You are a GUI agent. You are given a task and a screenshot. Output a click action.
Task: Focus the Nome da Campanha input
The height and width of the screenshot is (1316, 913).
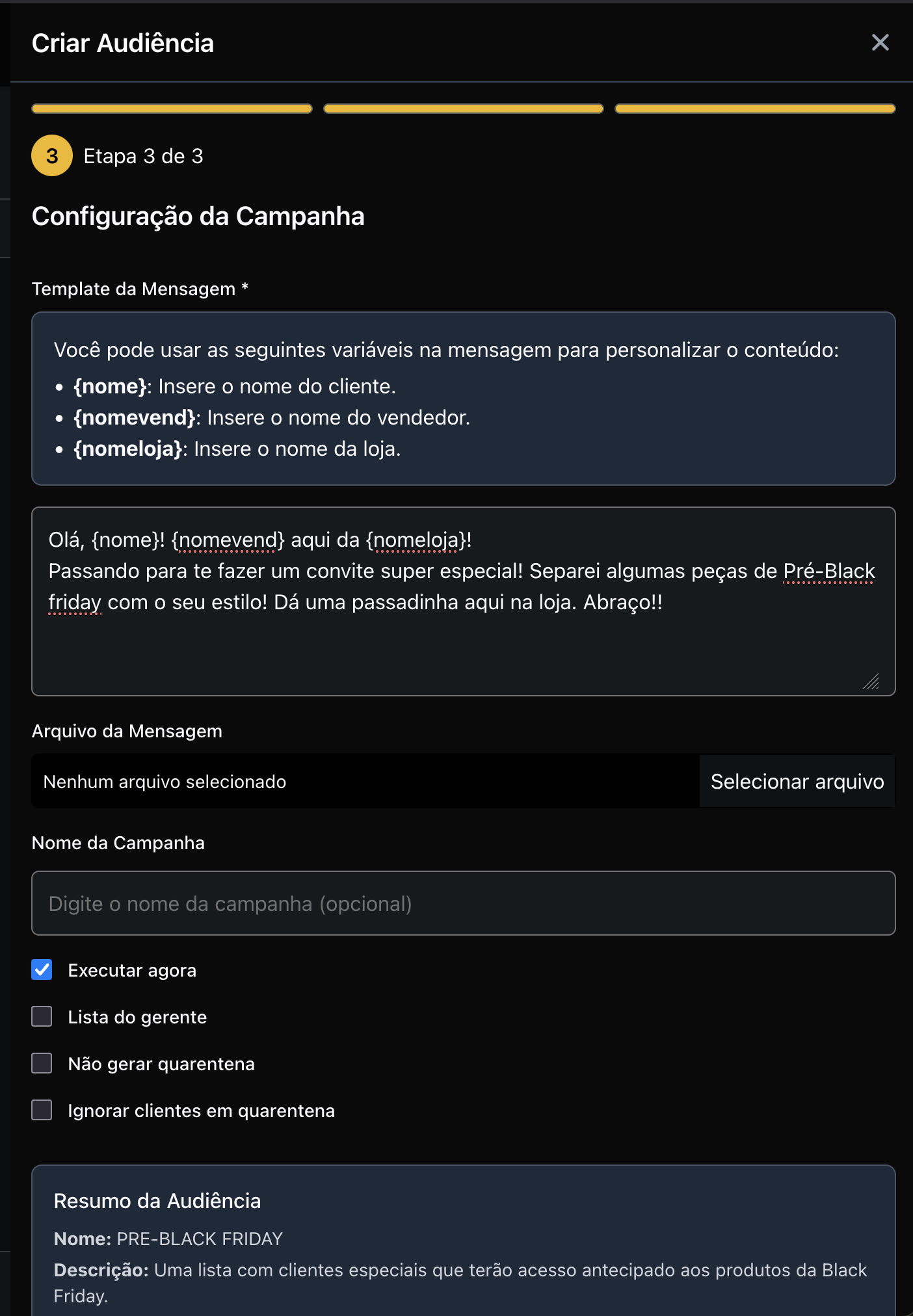[x=463, y=903]
